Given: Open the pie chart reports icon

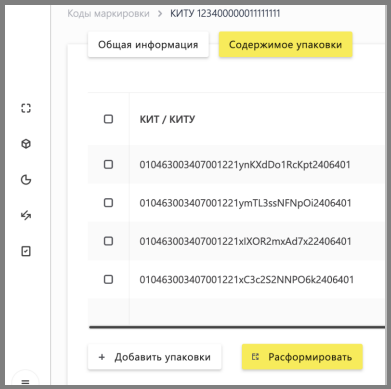Looking at the screenshot, I should (x=26, y=180).
